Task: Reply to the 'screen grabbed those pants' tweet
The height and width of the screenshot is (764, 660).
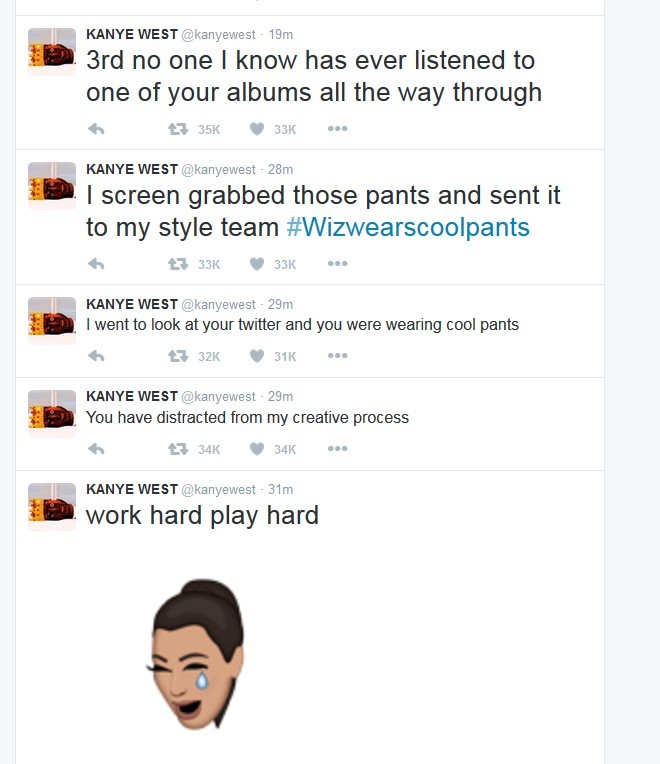Action: [96, 264]
